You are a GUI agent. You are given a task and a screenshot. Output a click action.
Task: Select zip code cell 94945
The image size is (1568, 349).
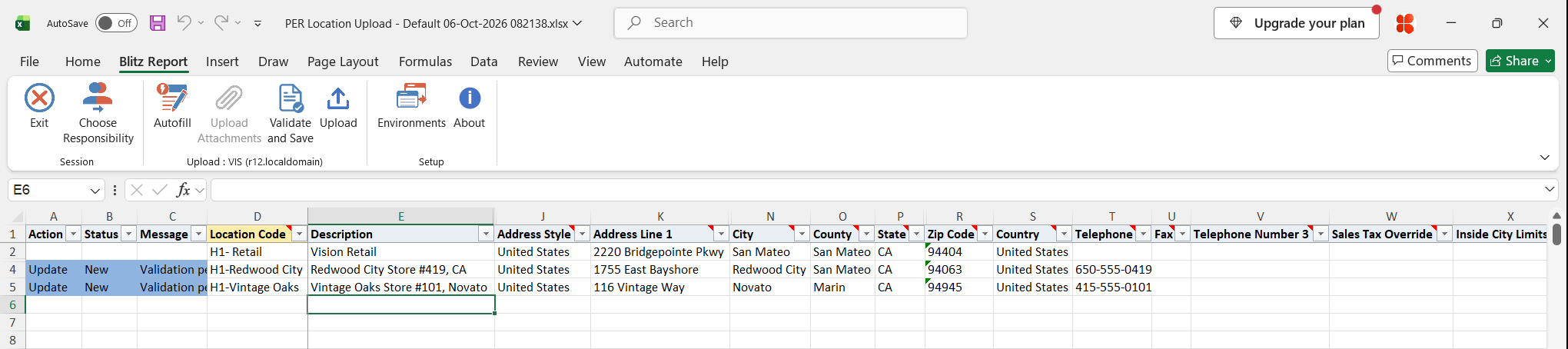tap(958, 287)
